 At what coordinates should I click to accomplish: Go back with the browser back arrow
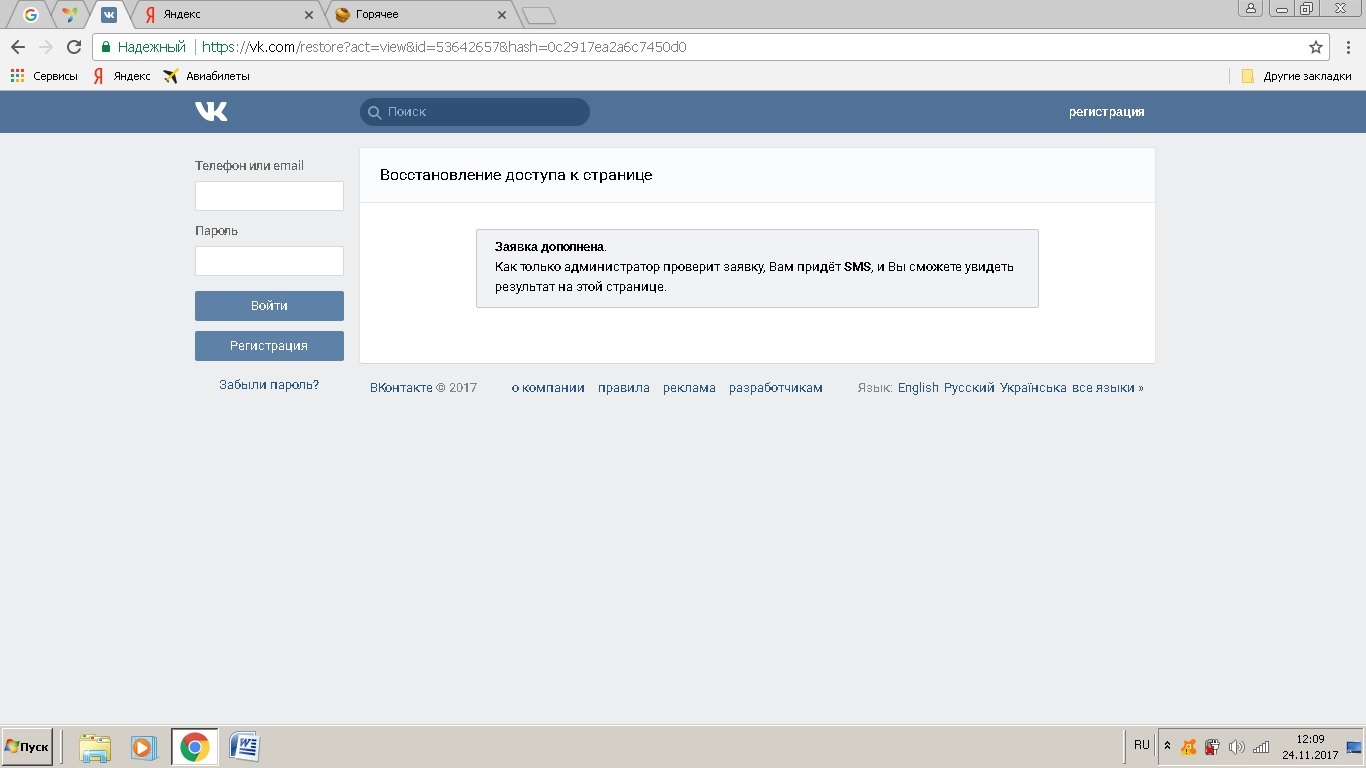tap(18, 47)
